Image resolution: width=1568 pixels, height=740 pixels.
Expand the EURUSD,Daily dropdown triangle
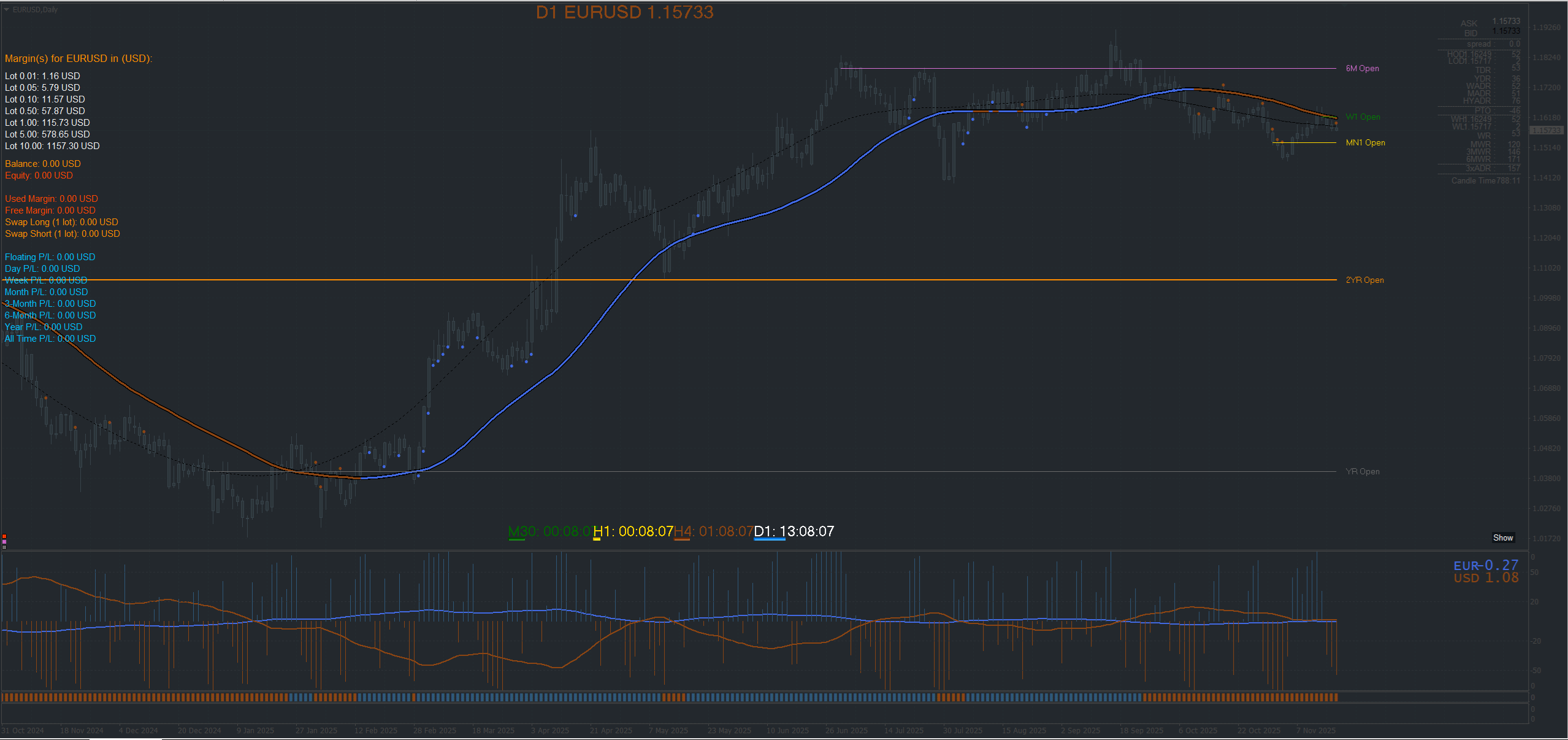7,10
